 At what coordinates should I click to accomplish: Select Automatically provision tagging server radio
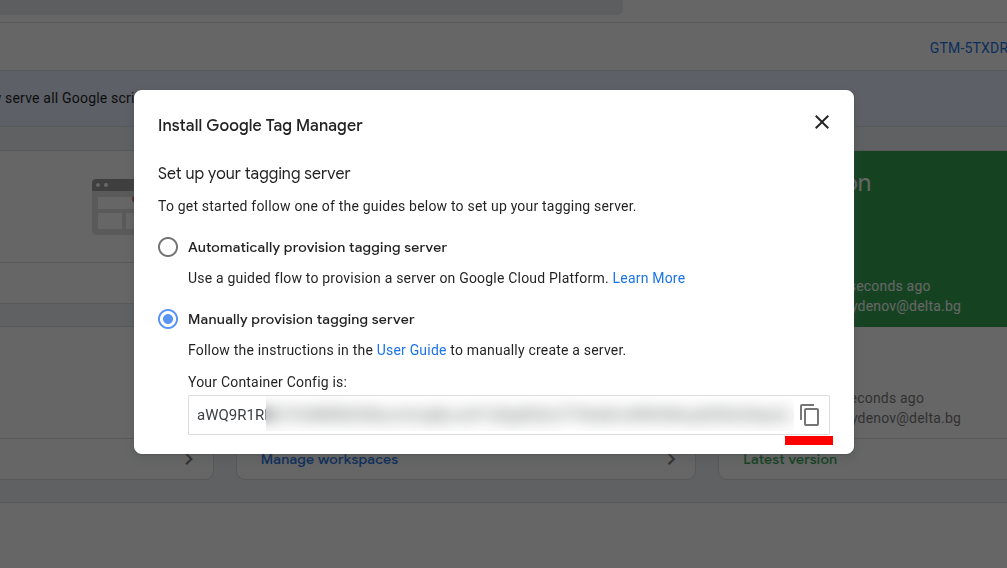click(x=168, y=247)
